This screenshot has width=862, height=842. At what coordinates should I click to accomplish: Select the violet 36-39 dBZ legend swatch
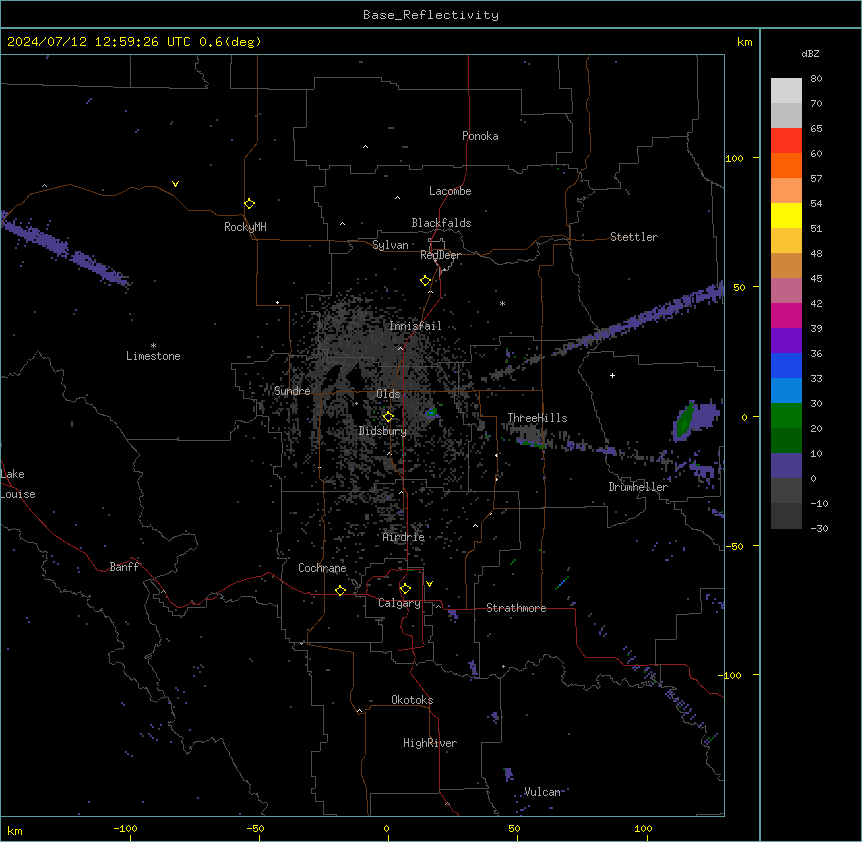pos(786,341)
